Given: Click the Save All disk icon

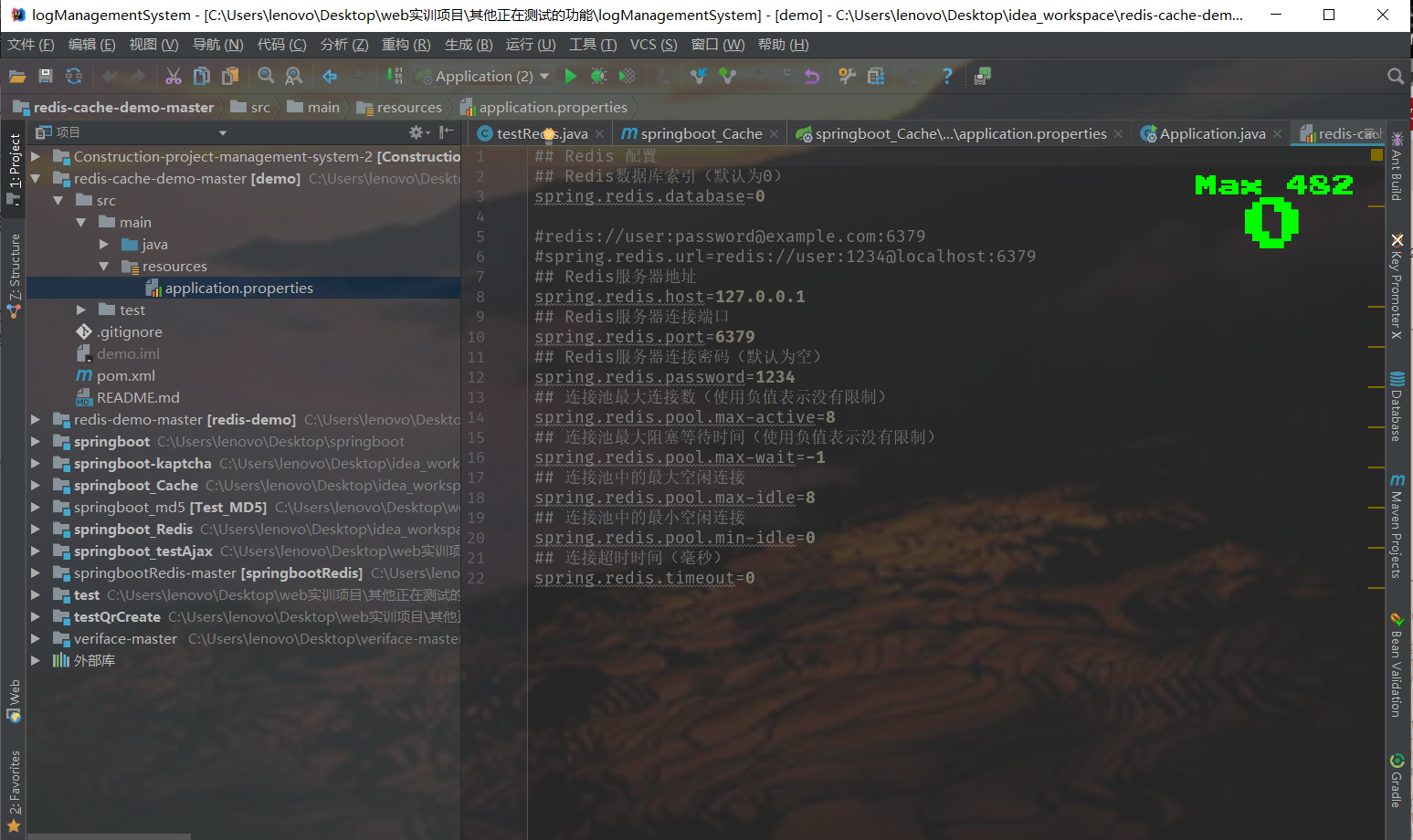Looking at the screenshot, I should 46,77.
